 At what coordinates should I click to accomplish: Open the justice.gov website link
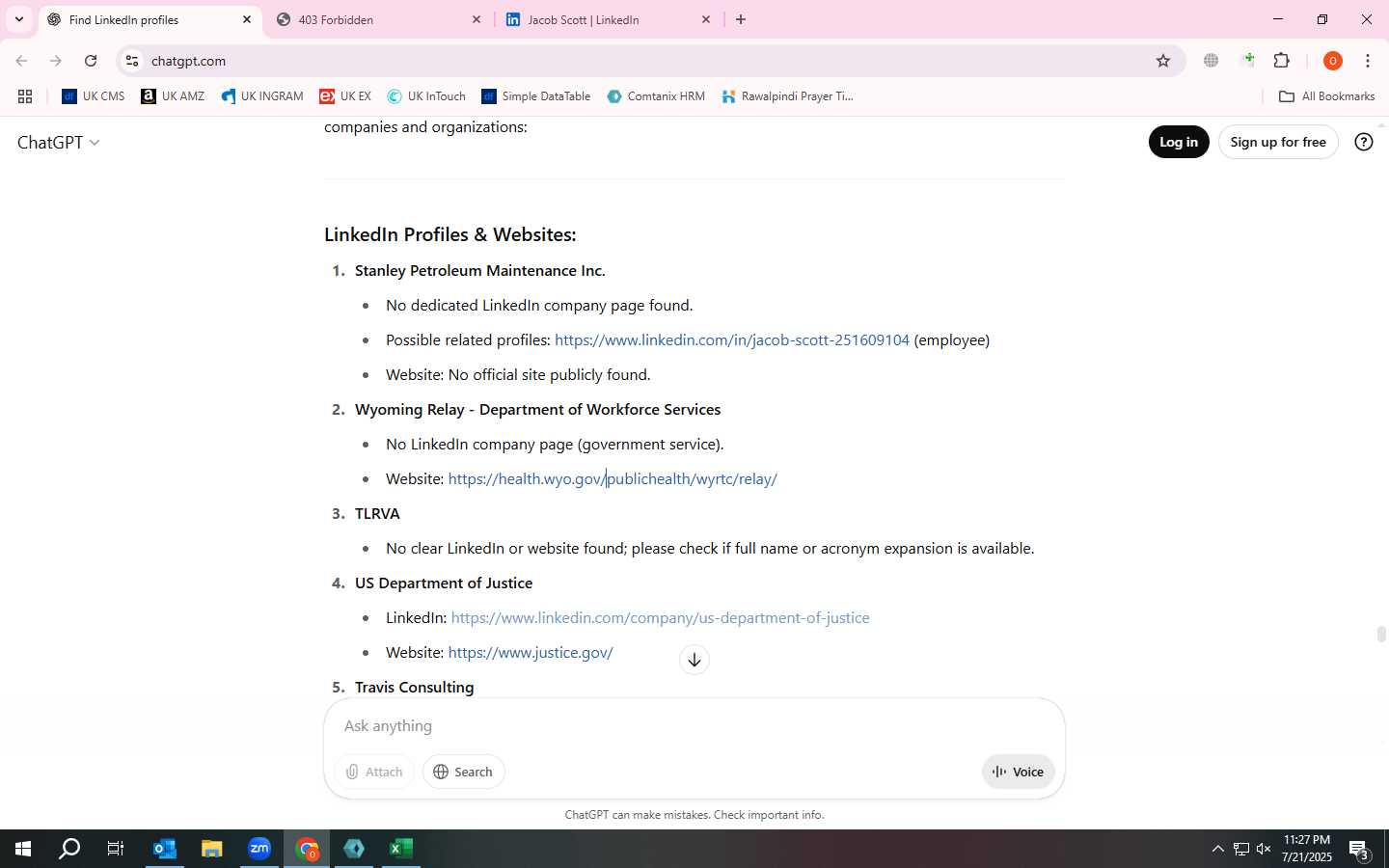[531, 653]
